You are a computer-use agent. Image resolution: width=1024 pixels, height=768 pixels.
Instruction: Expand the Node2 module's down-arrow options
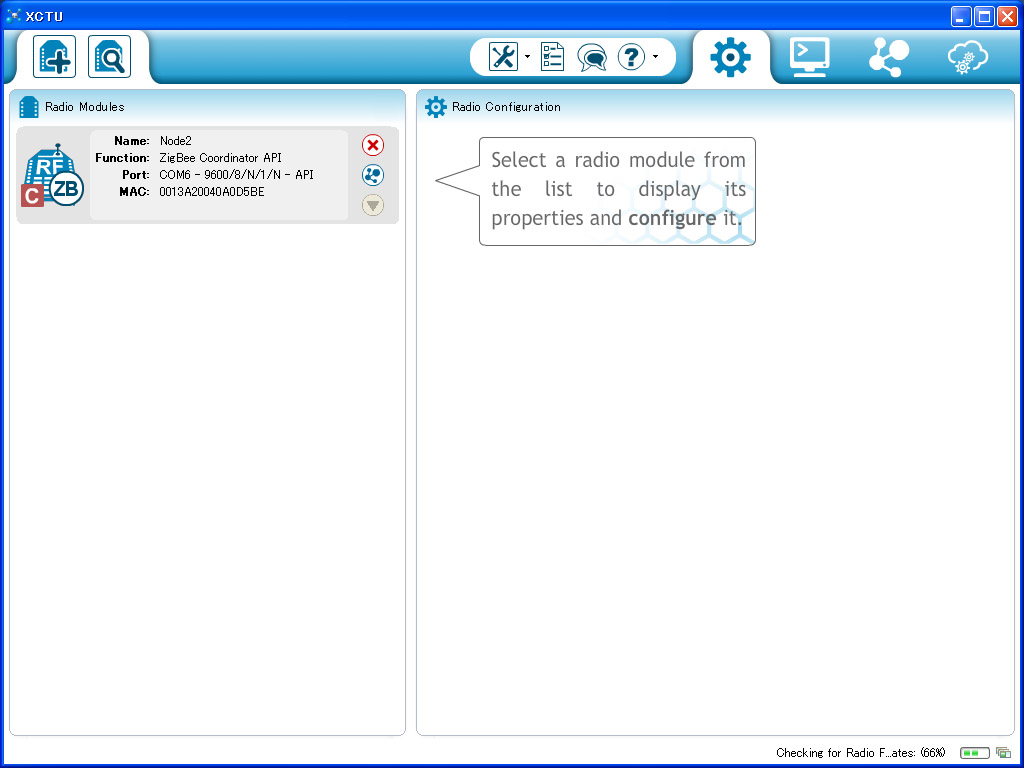point(373,206)
